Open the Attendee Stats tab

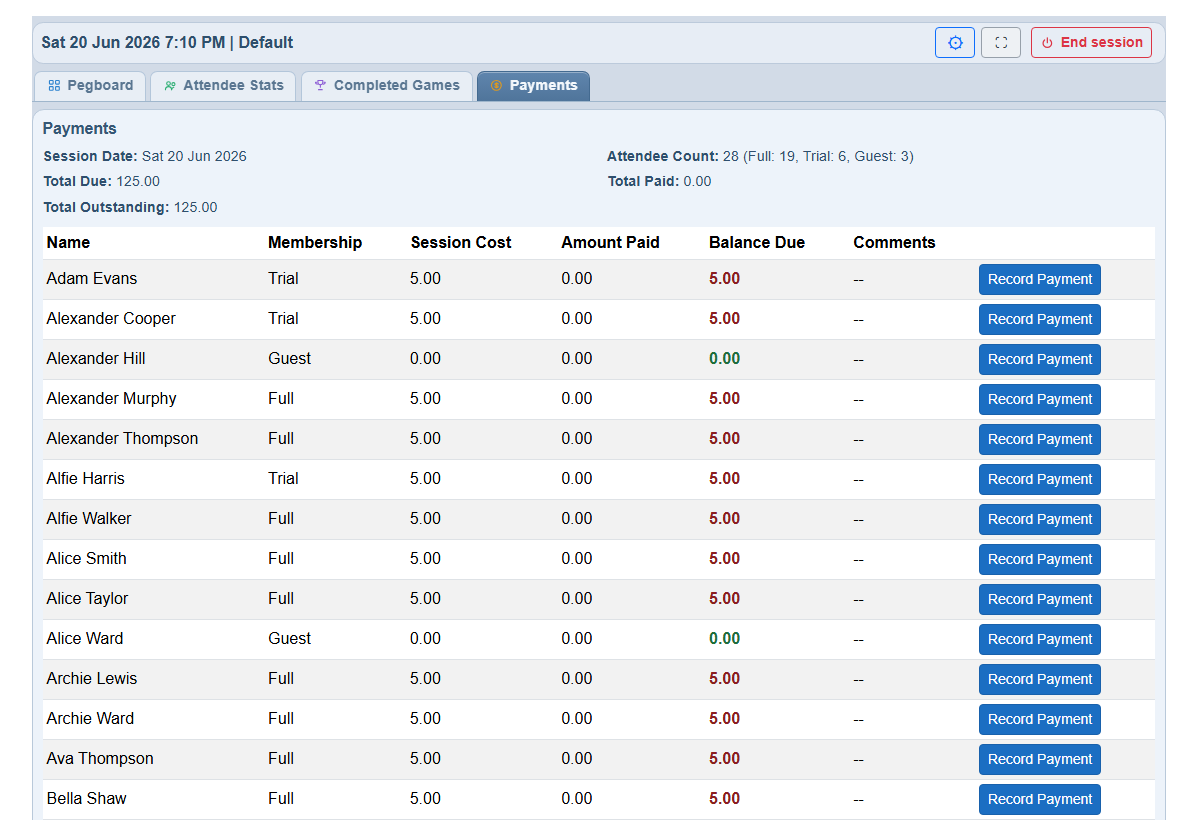click(224, 86)
